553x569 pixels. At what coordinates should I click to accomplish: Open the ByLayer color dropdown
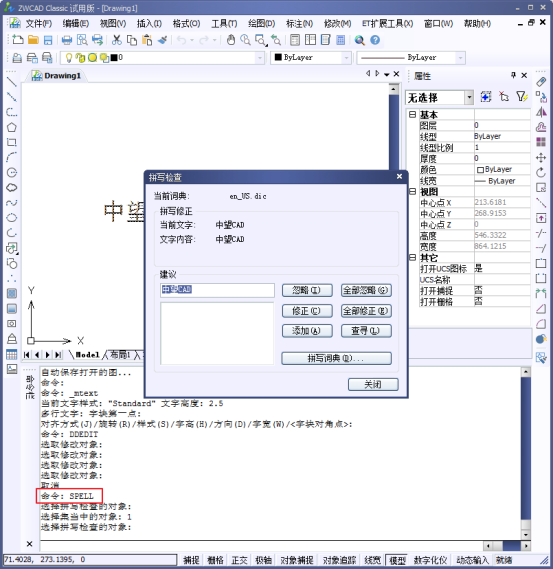[x=346, y=58]
